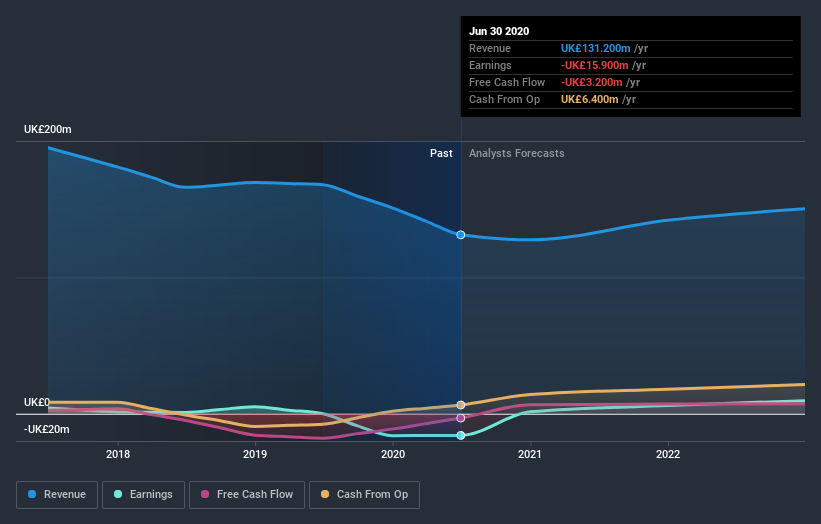
Task: Click the 2019 x-axis label
Action: click(x=255, y=454)
